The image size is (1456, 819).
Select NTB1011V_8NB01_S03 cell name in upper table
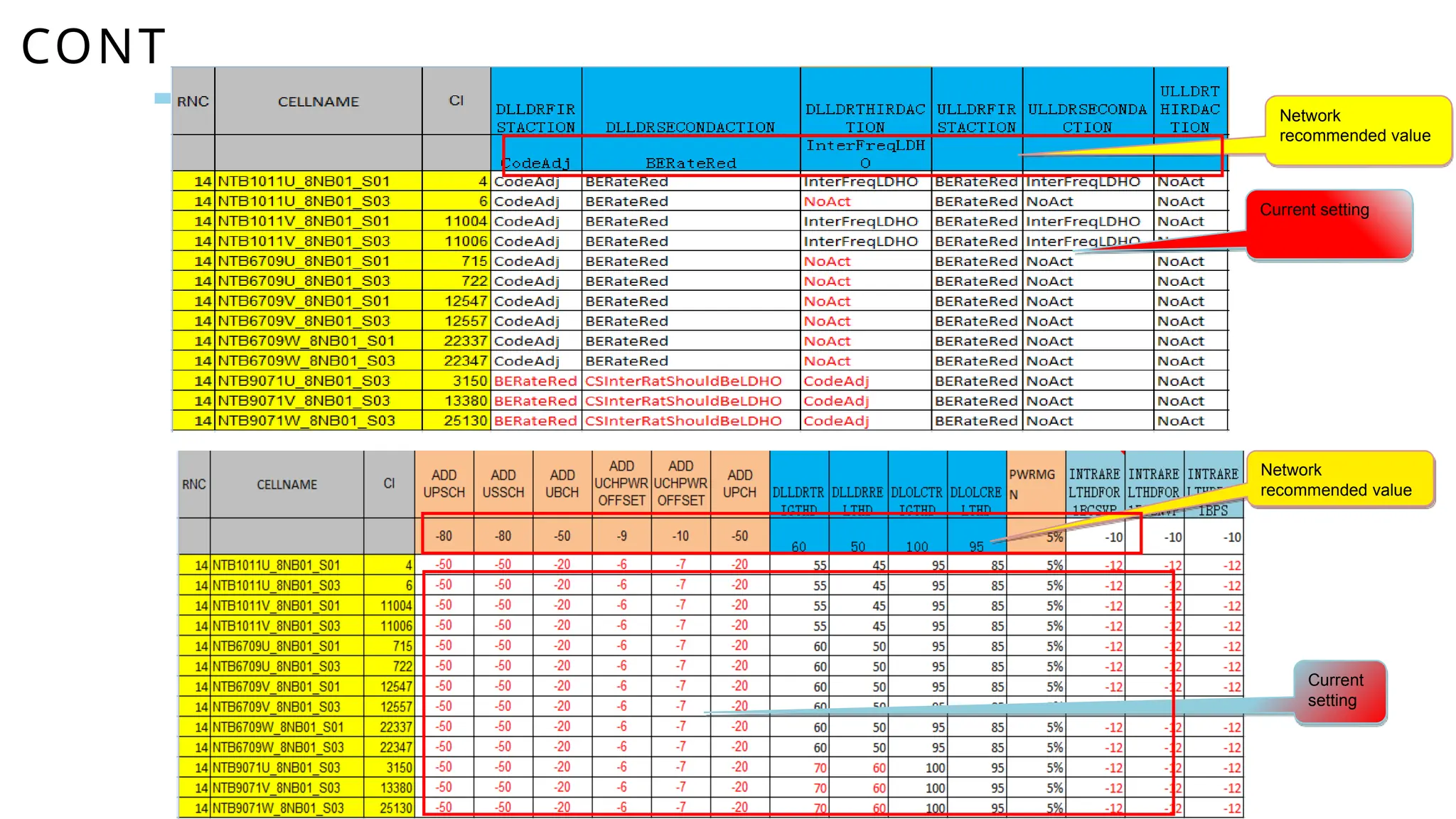(304, 241)
